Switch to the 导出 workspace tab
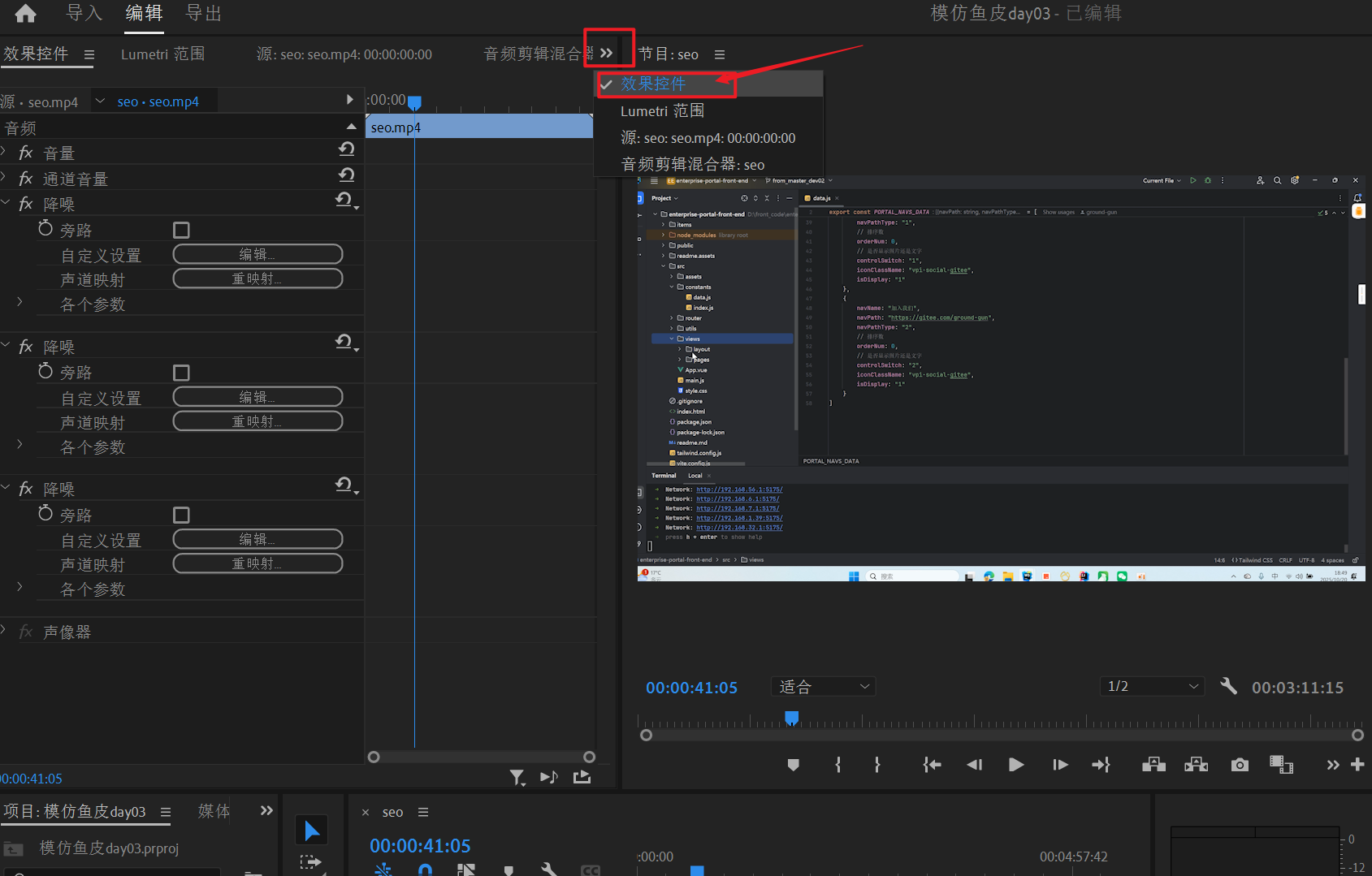This screenshot has width=1372, height=876. (x=203, y=13)
